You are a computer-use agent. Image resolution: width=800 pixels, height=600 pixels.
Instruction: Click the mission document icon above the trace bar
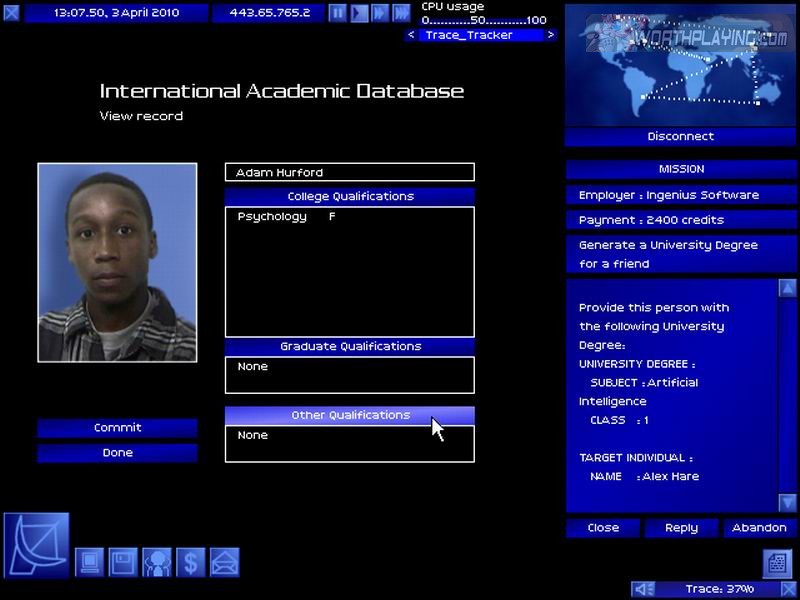(x=778, y=563)
